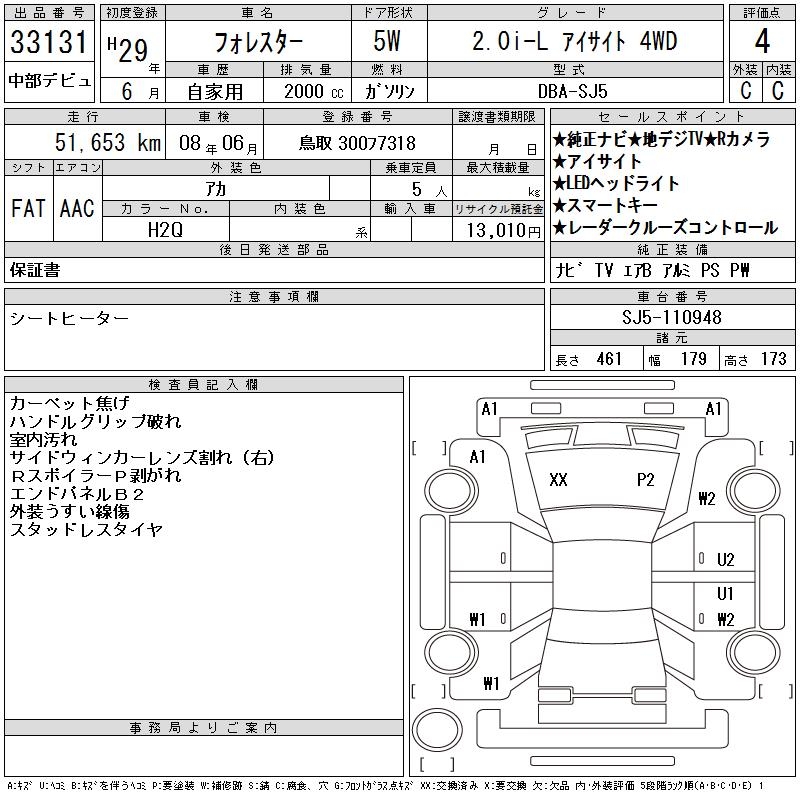Click length value 461
This screenshot has width=800, height=800.
609,359
